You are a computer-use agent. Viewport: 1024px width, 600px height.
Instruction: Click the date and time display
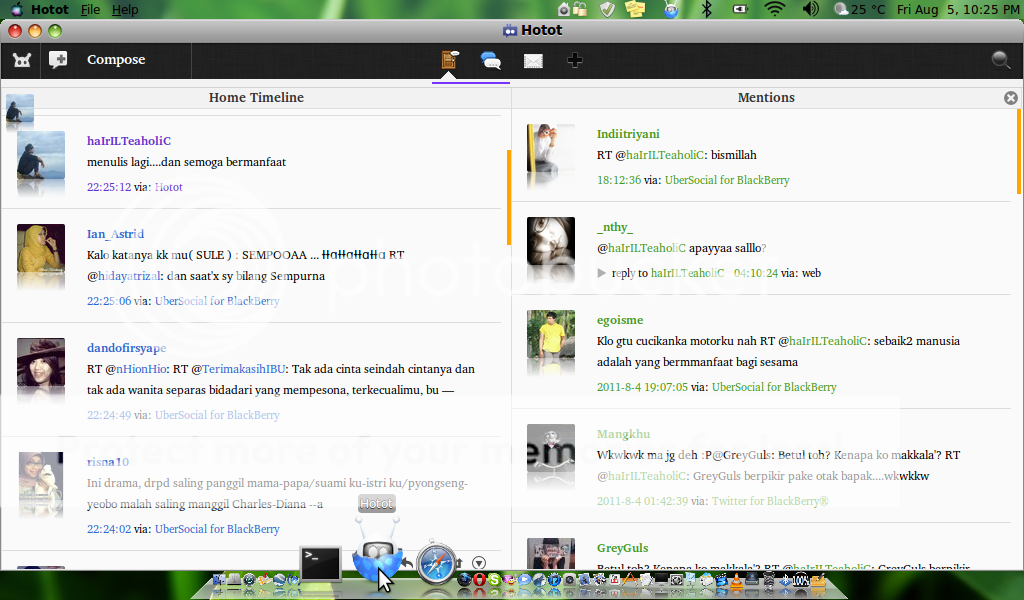point(957,9)
